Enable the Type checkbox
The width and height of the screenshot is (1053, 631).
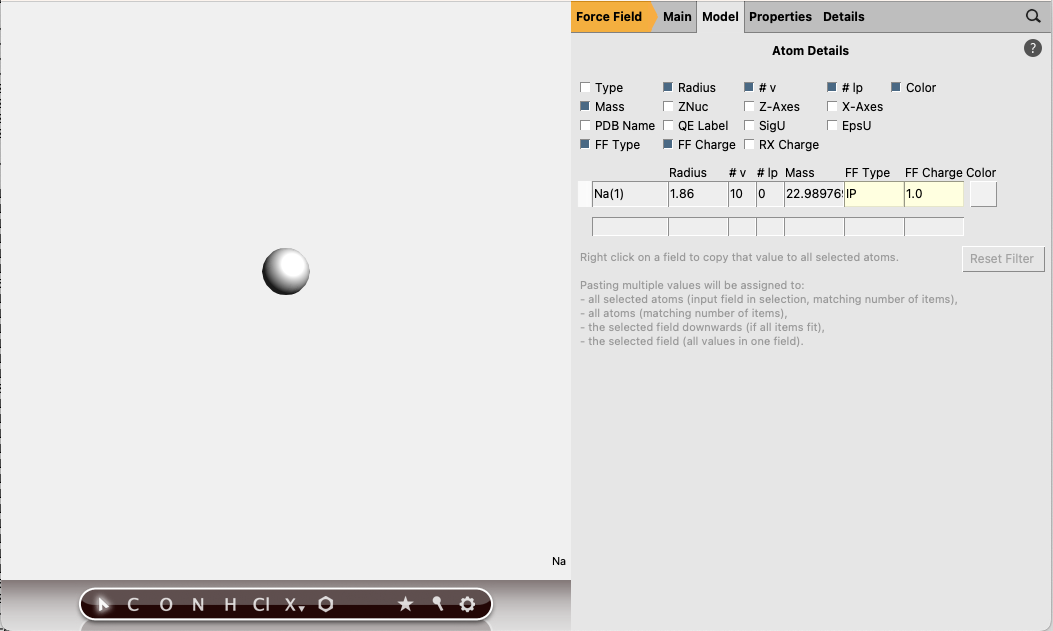pos(584,87)
